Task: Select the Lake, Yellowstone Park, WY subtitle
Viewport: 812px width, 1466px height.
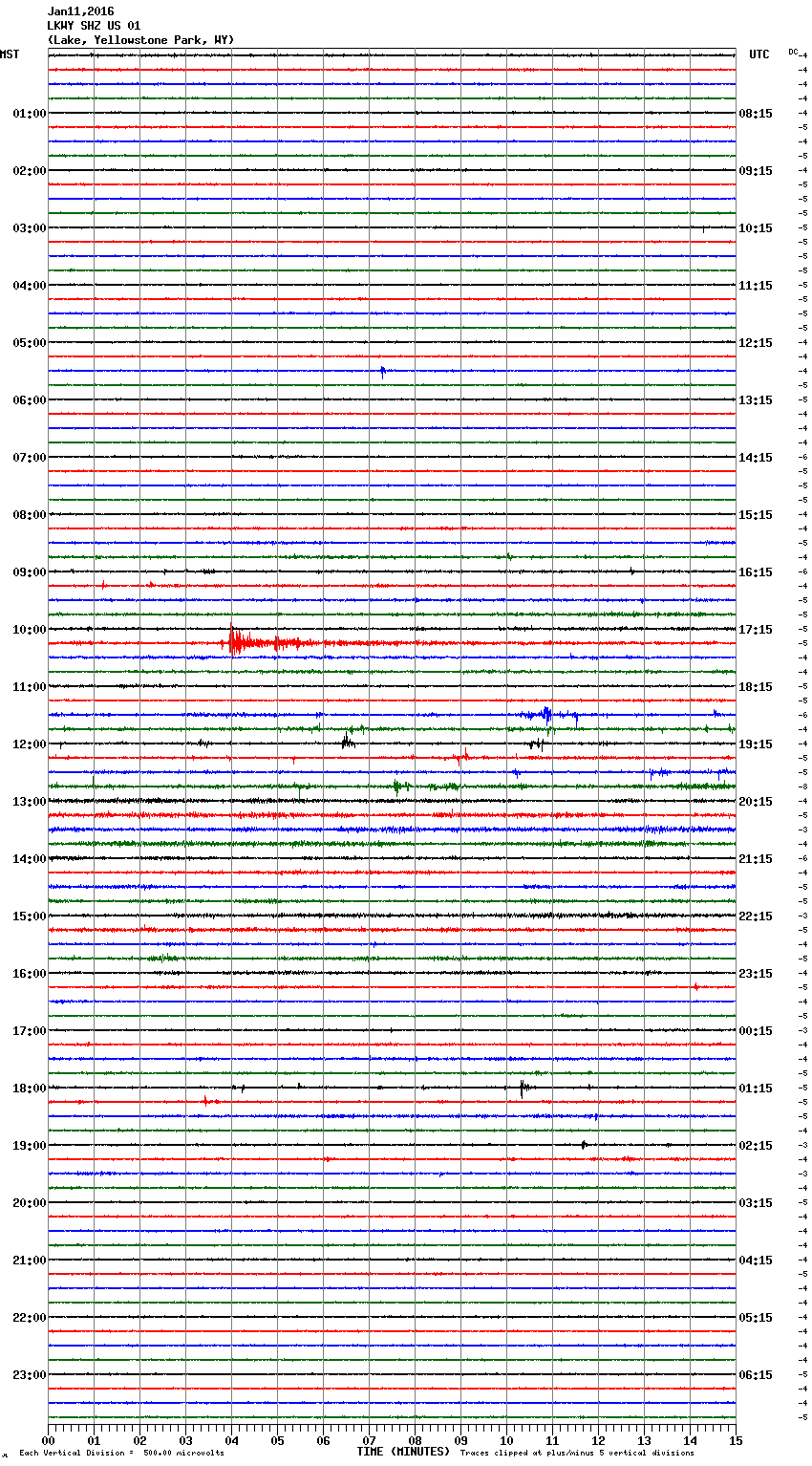Action: pos(140,40)
